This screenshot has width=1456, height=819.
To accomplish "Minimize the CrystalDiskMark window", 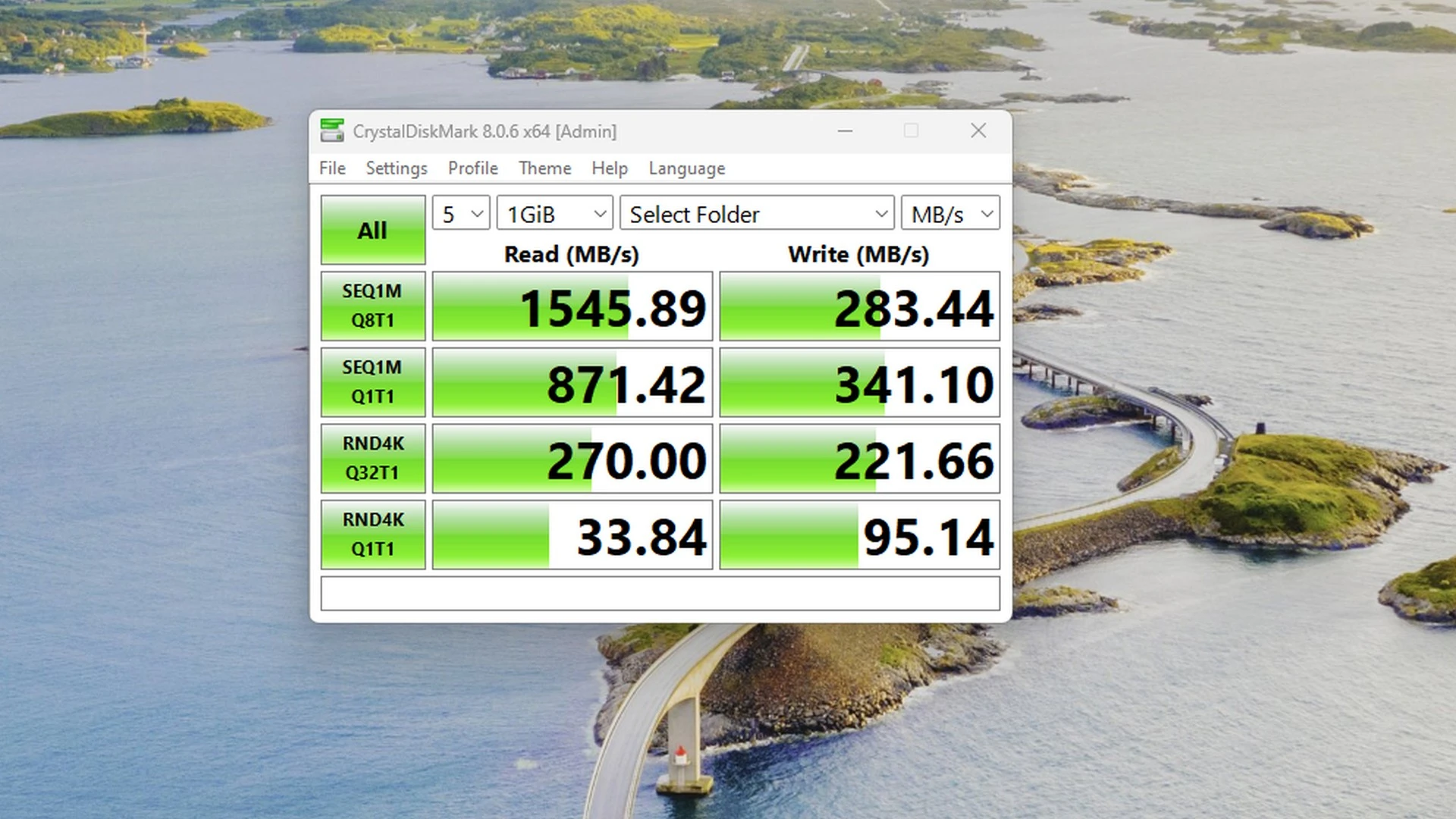I will coord(845,130).
